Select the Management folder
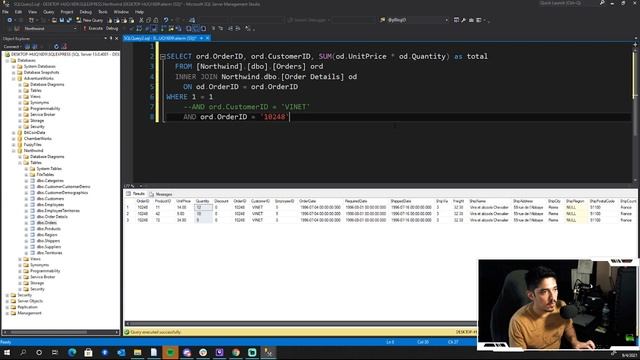Screen dimensions: 640x360 tap(29, 313)
